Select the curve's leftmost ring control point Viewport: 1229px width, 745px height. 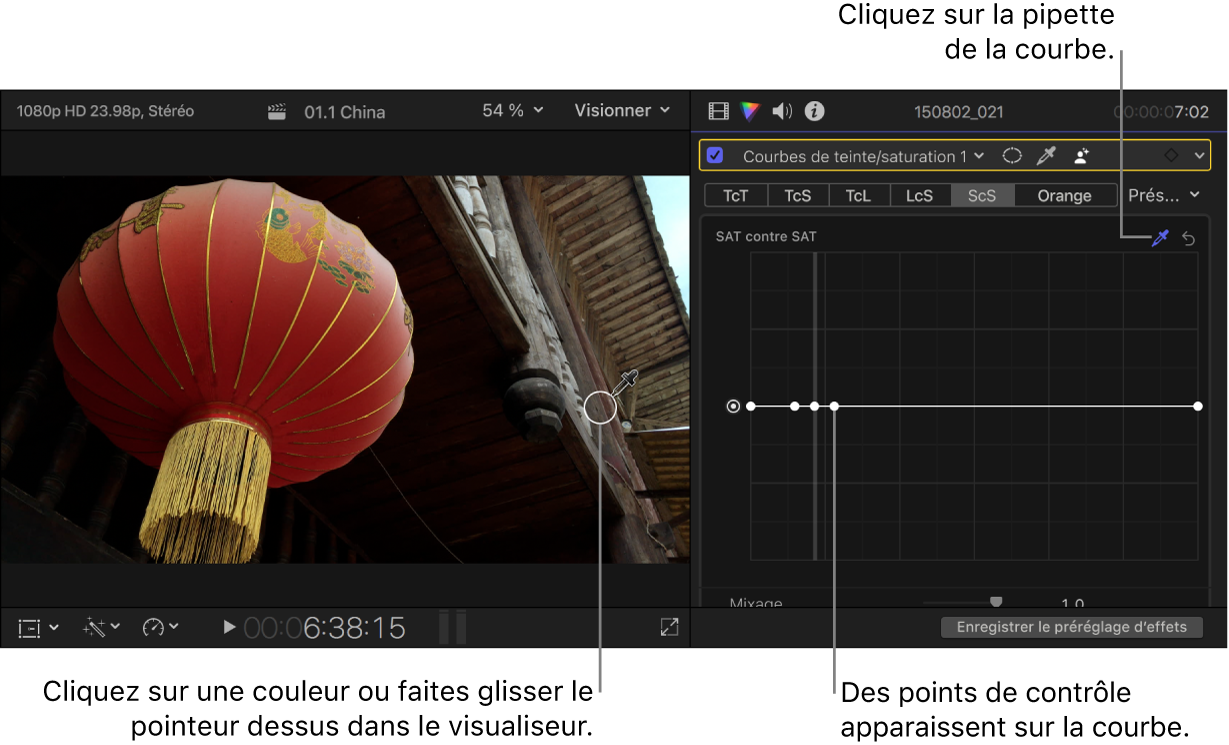tap(734, 407)
